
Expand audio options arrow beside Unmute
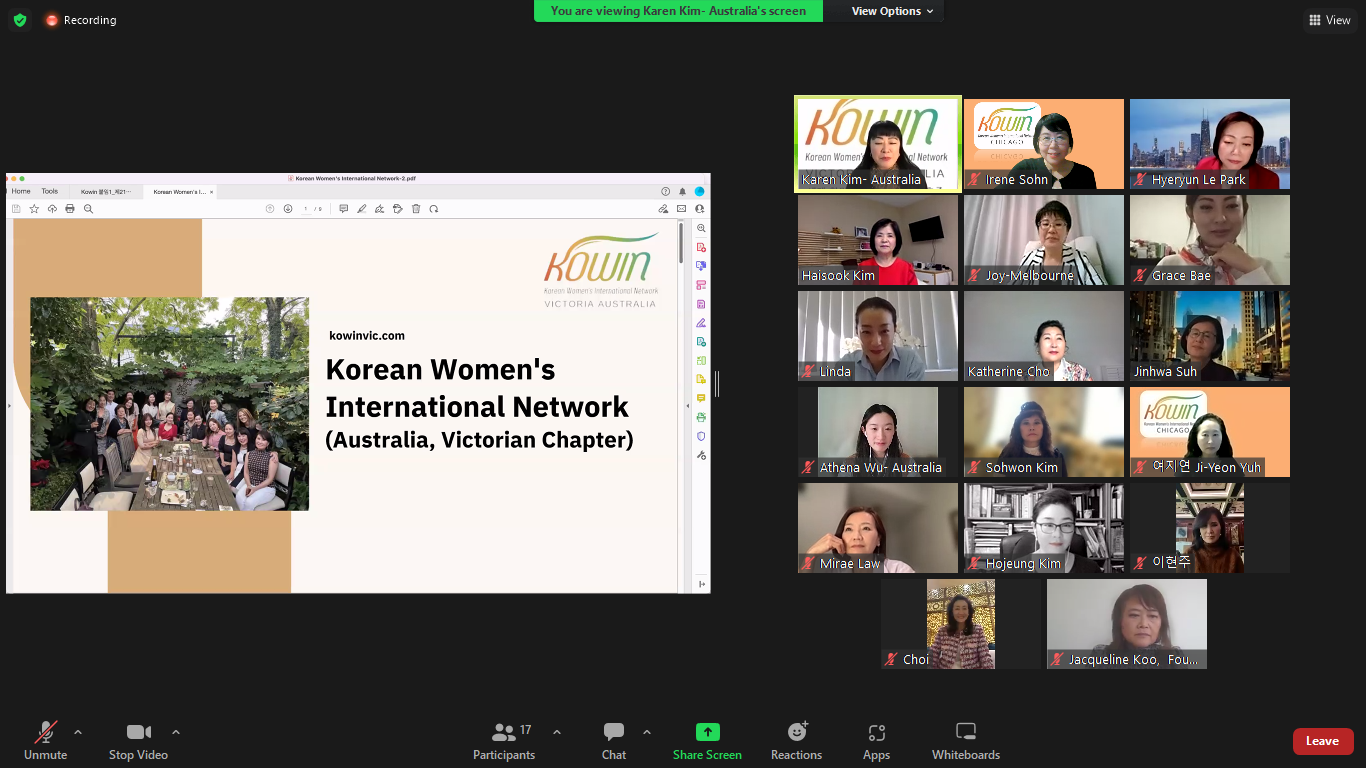(x=78, y=732)
